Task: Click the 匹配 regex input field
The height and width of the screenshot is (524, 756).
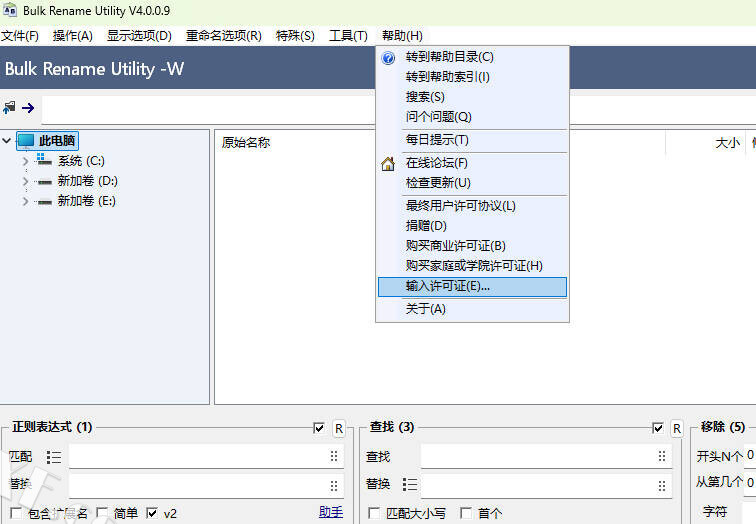Action: pos(206,456)
